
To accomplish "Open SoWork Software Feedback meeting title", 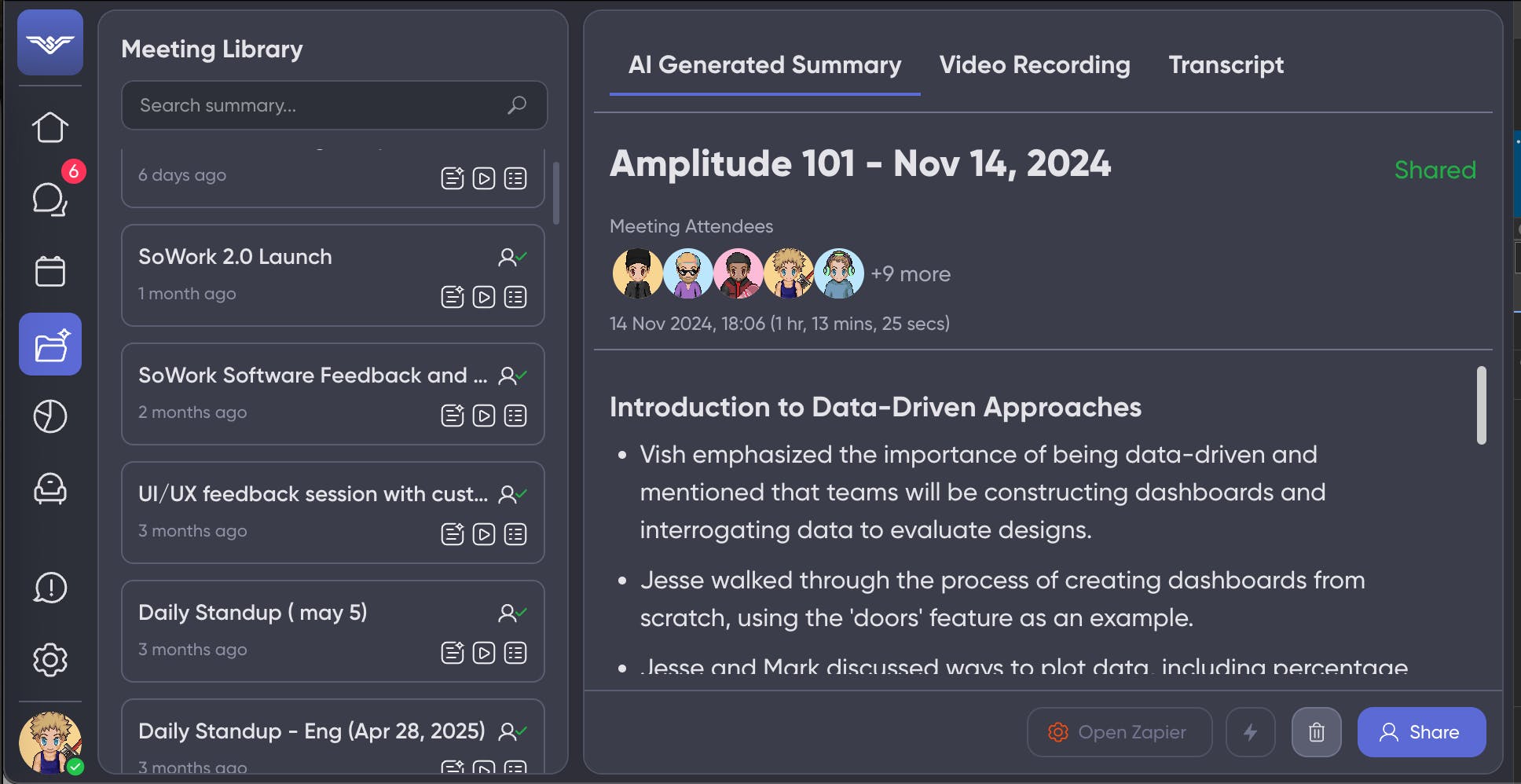I will click(313, 376).
